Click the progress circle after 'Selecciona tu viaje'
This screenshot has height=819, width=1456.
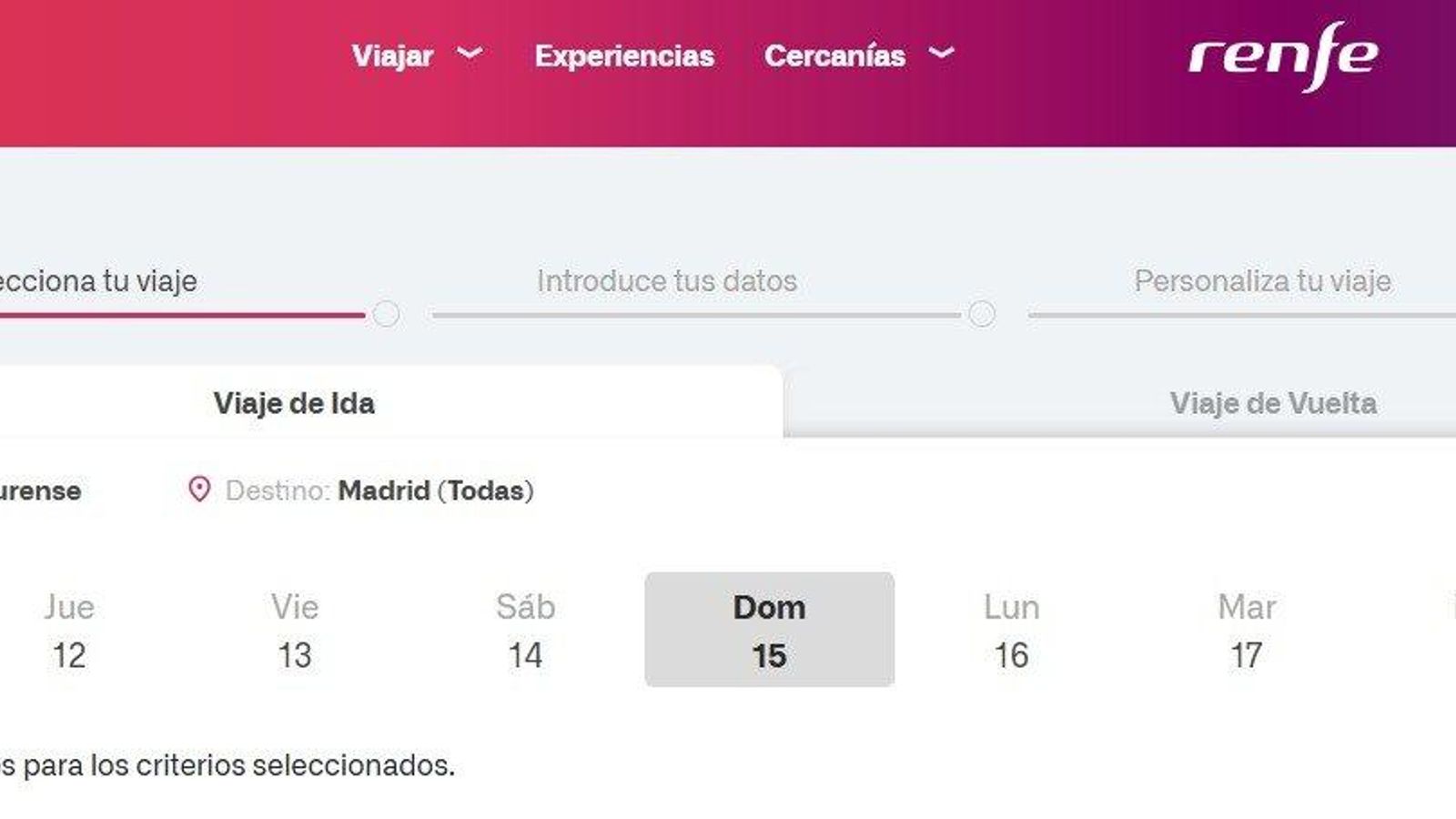click(x=386, y=315)
